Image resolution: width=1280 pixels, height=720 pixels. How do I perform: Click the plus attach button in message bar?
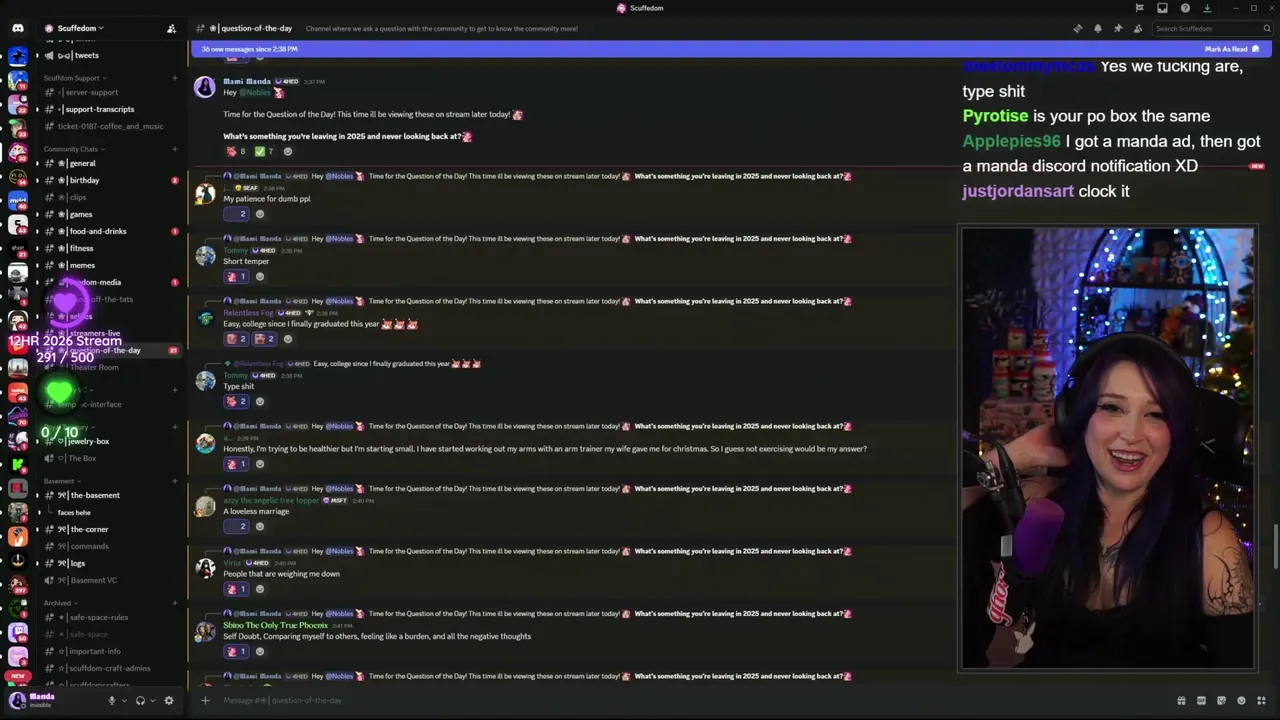tap(205, 700)
